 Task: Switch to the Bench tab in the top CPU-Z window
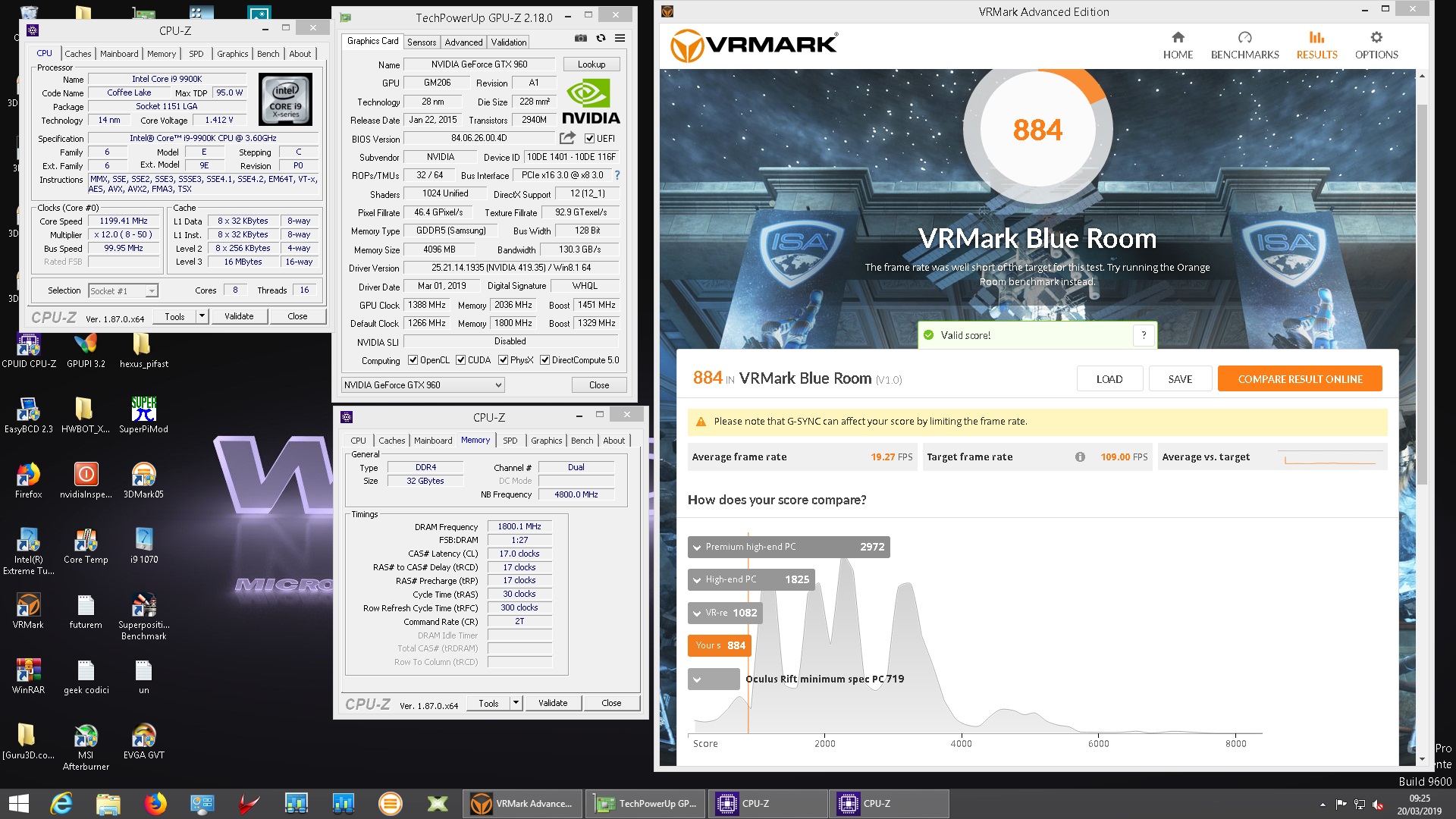click(x=268, y=54)
